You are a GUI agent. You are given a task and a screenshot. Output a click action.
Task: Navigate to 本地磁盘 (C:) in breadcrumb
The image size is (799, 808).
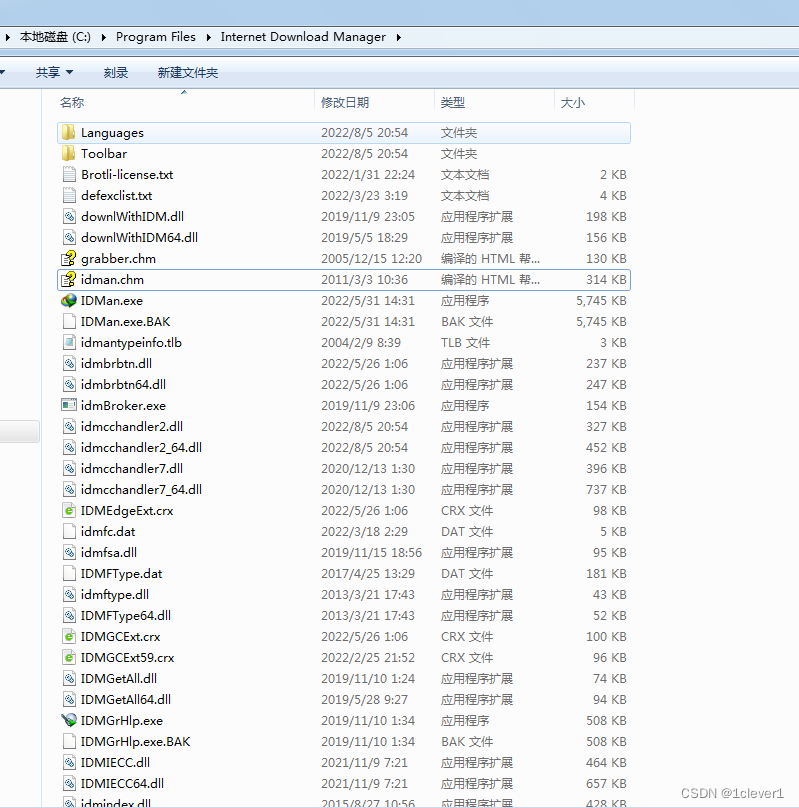[55, 37]
